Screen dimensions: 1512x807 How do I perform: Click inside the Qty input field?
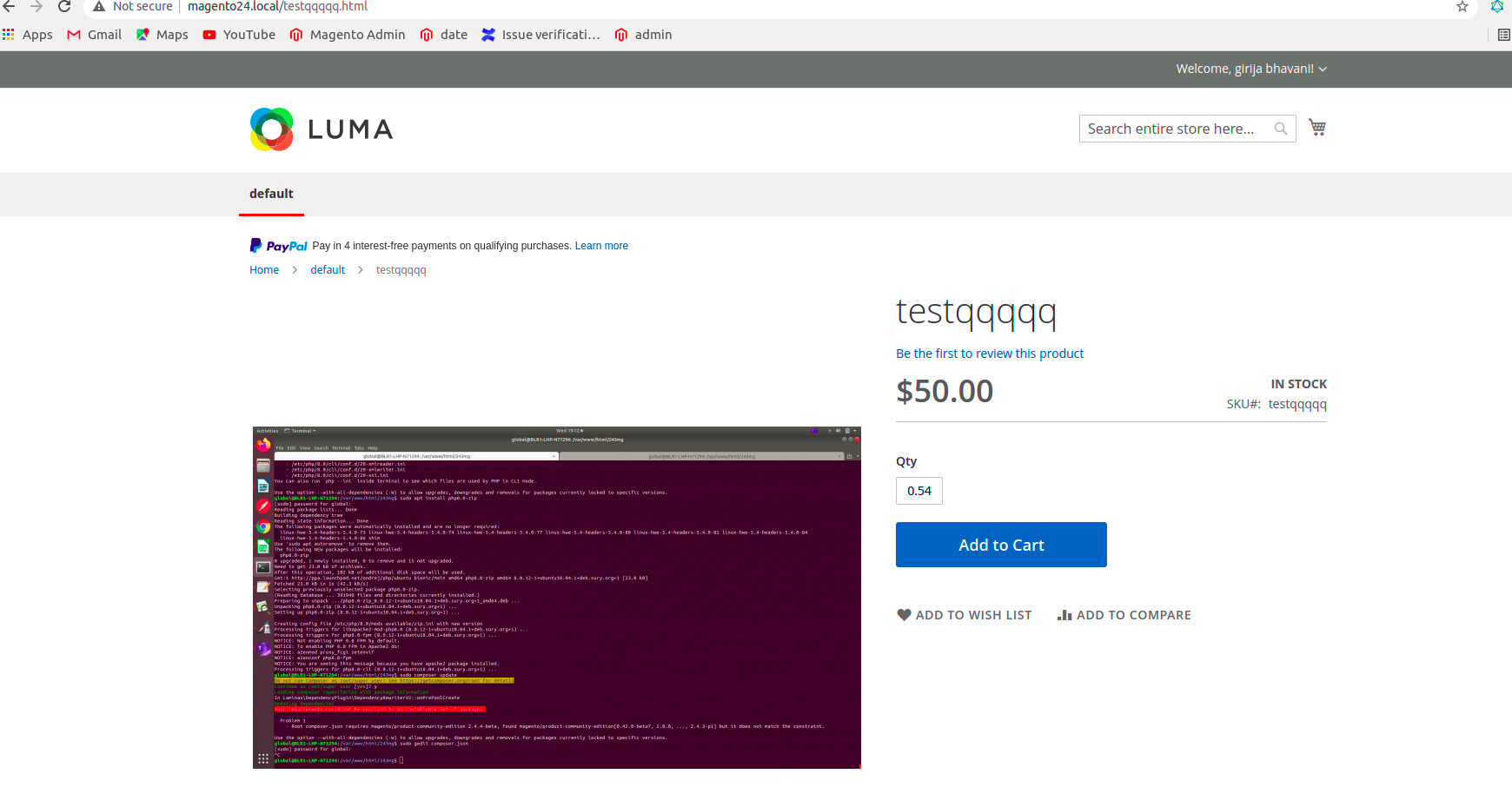point(918,490)
